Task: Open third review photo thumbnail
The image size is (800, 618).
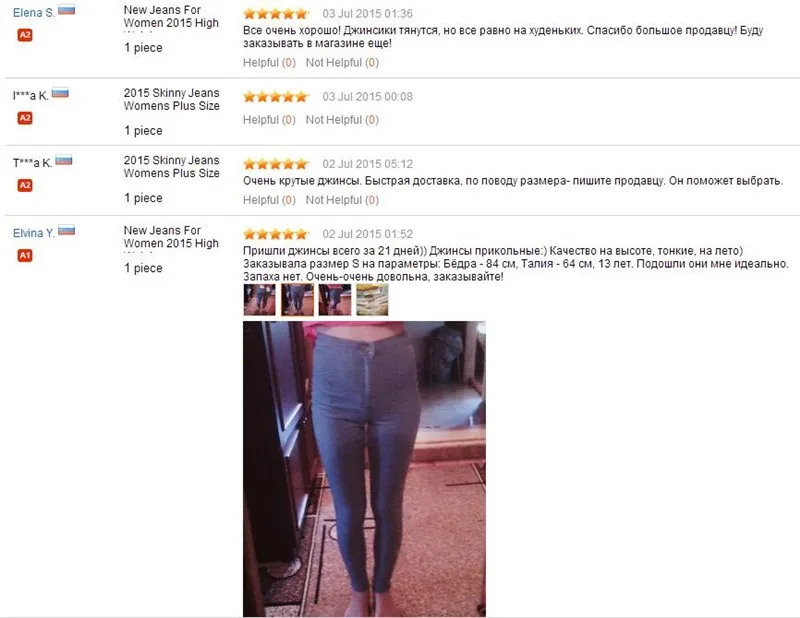Action: (335, 300)
